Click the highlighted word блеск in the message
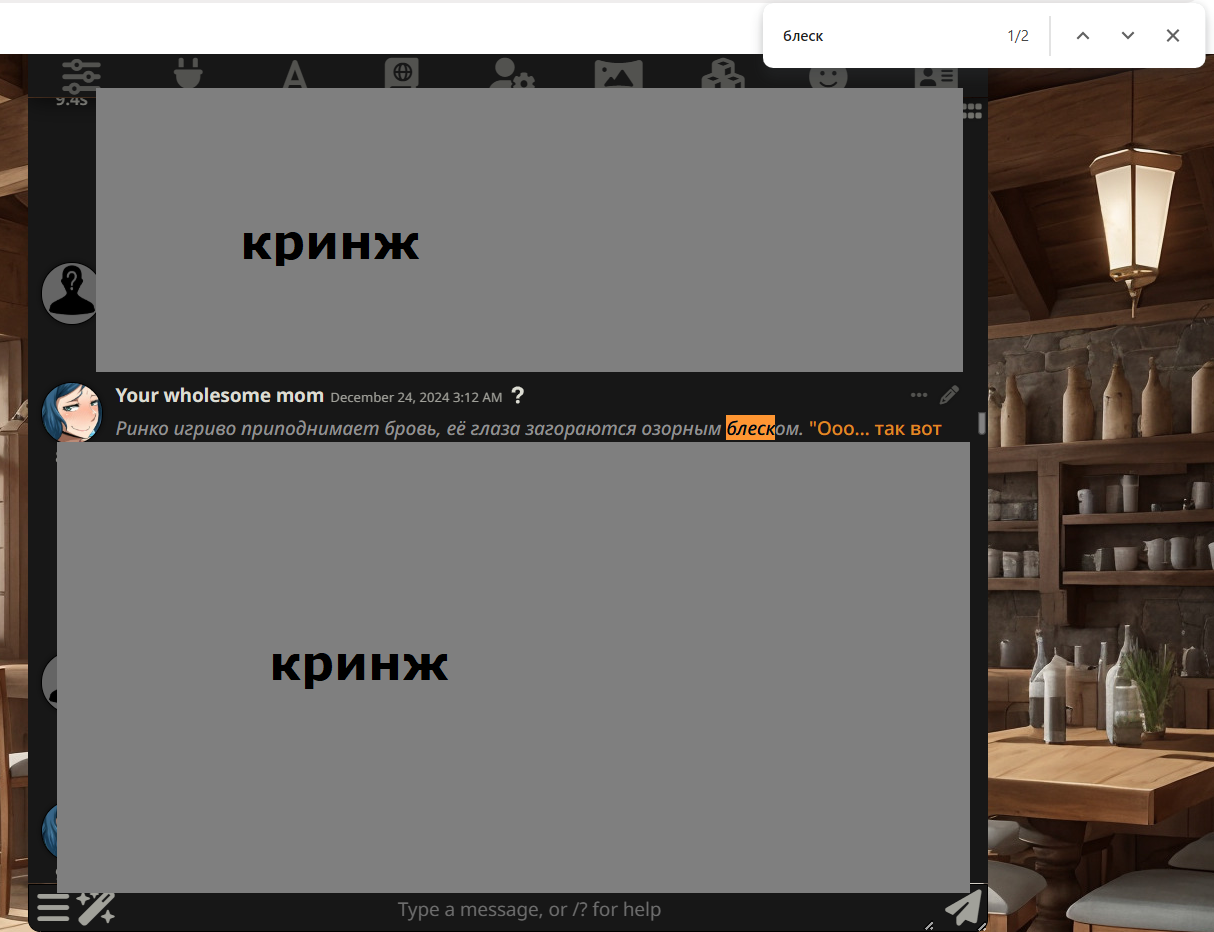Screen dimensions: 1214x932 coord(750,428)
